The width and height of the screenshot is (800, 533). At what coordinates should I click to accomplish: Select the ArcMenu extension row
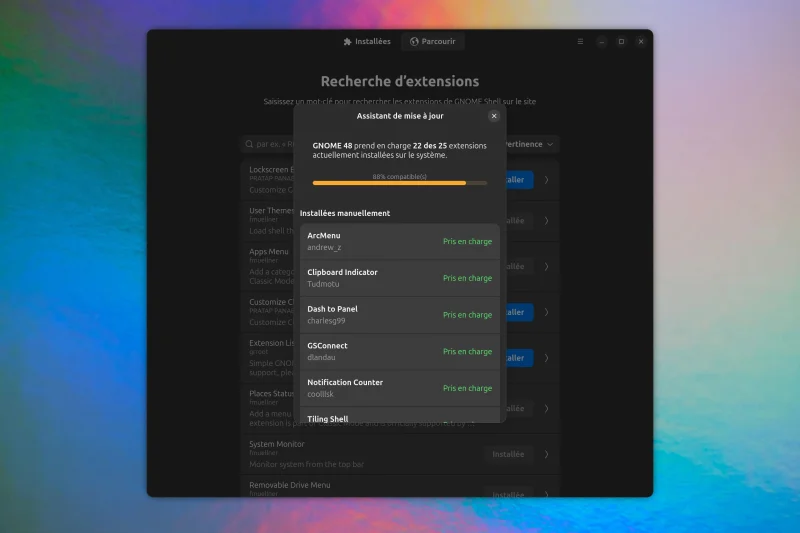tap(399, 241)
